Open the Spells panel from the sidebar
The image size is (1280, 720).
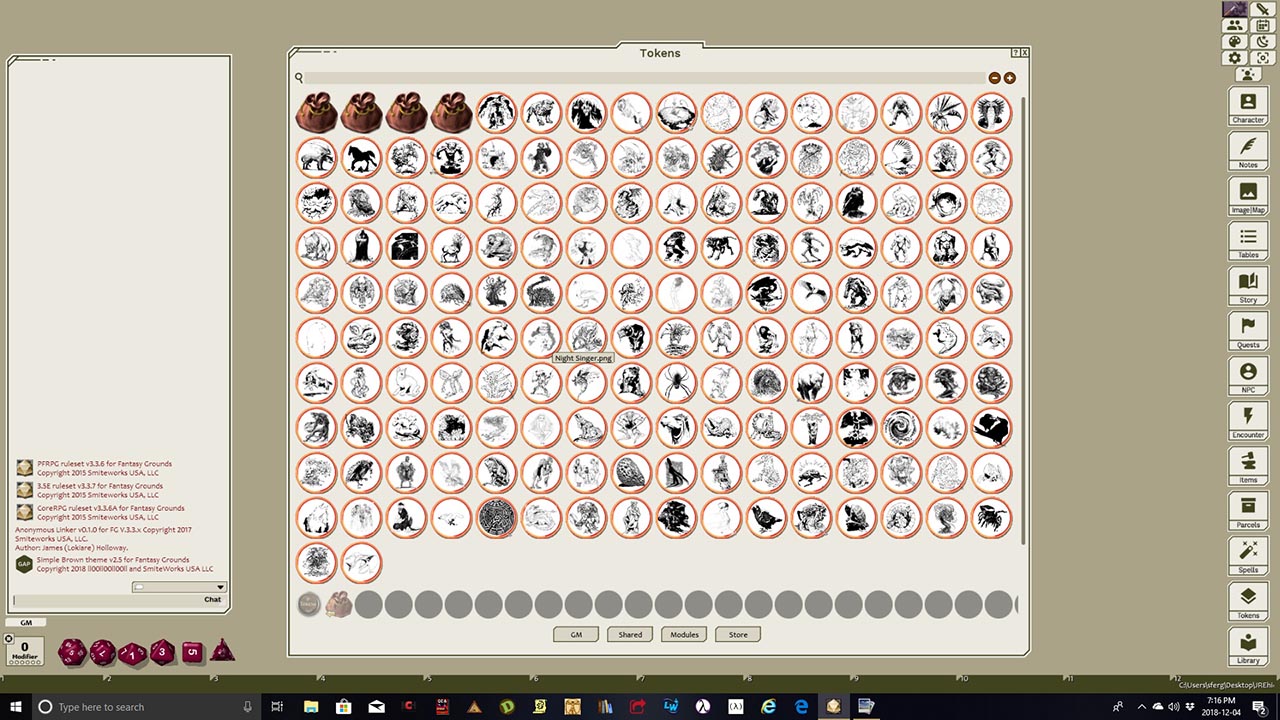[x=1247, y=556]
